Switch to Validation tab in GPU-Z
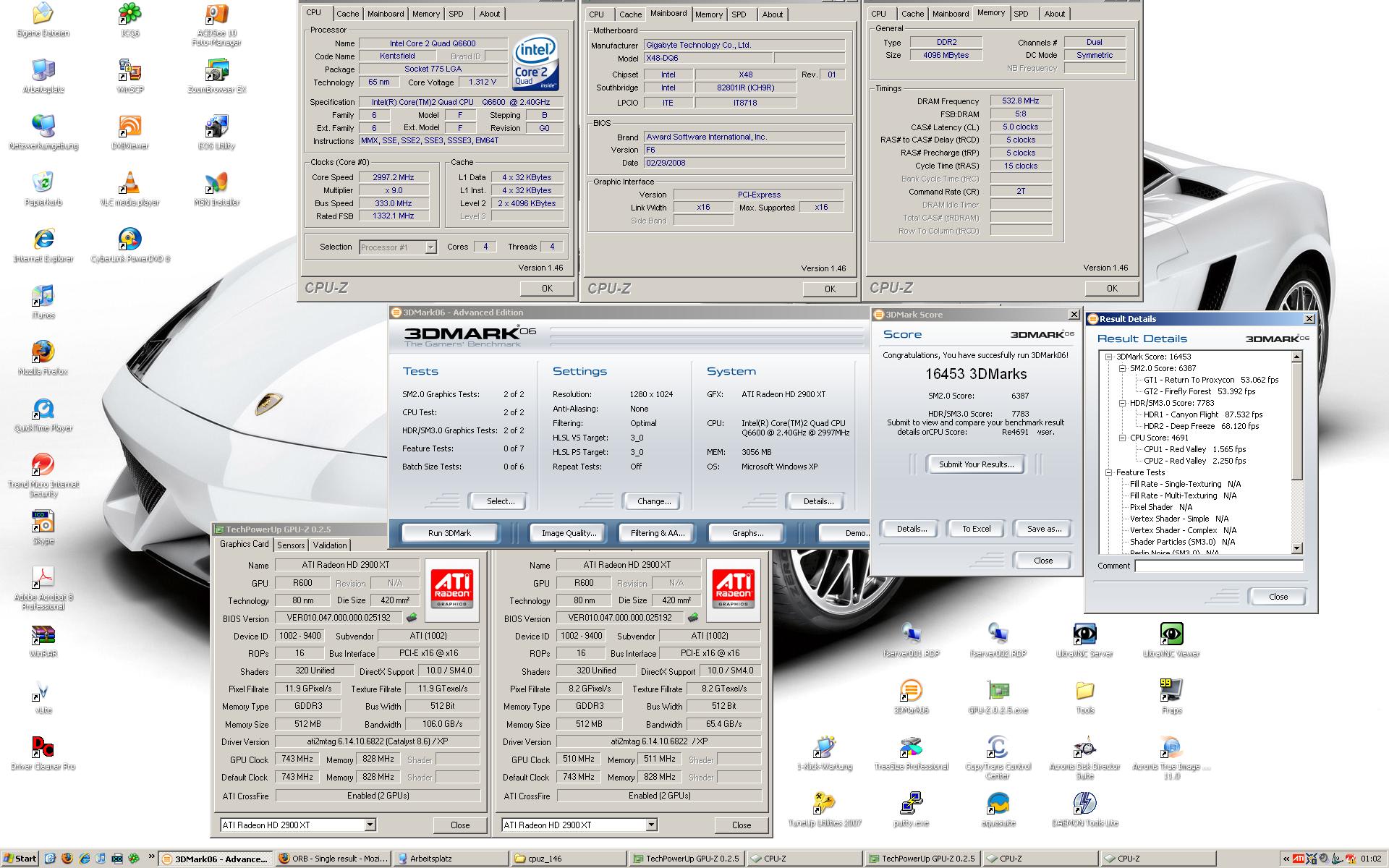This screenshot has width=1389, height=868. pyautogui.click(x=330, y=545)
